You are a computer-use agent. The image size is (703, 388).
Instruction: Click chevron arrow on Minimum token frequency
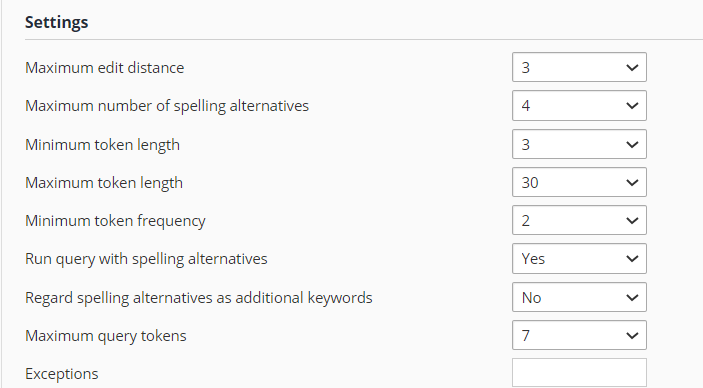point(632,221)
